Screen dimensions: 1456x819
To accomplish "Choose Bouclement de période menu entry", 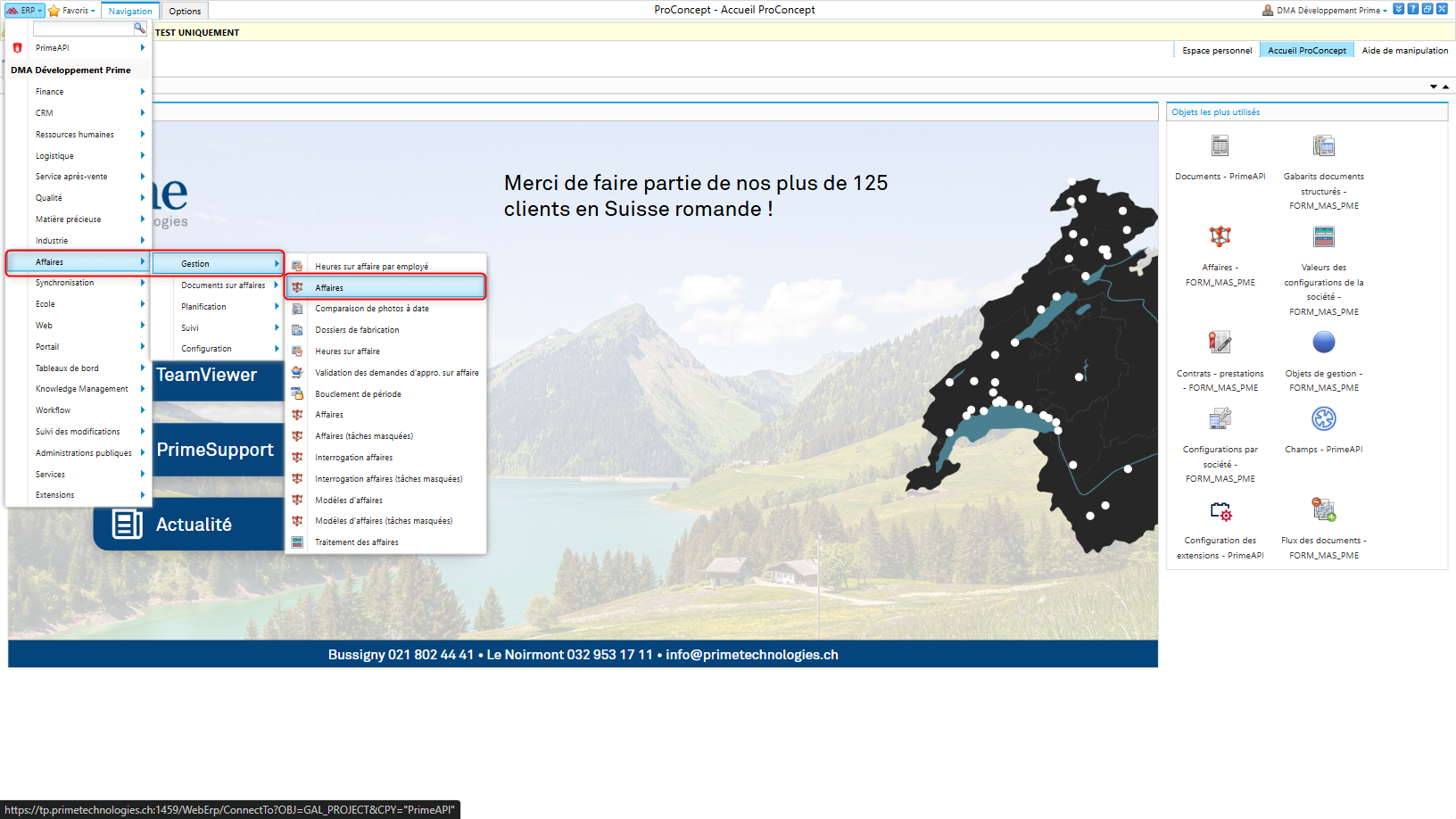I will (x=358, y=394).
